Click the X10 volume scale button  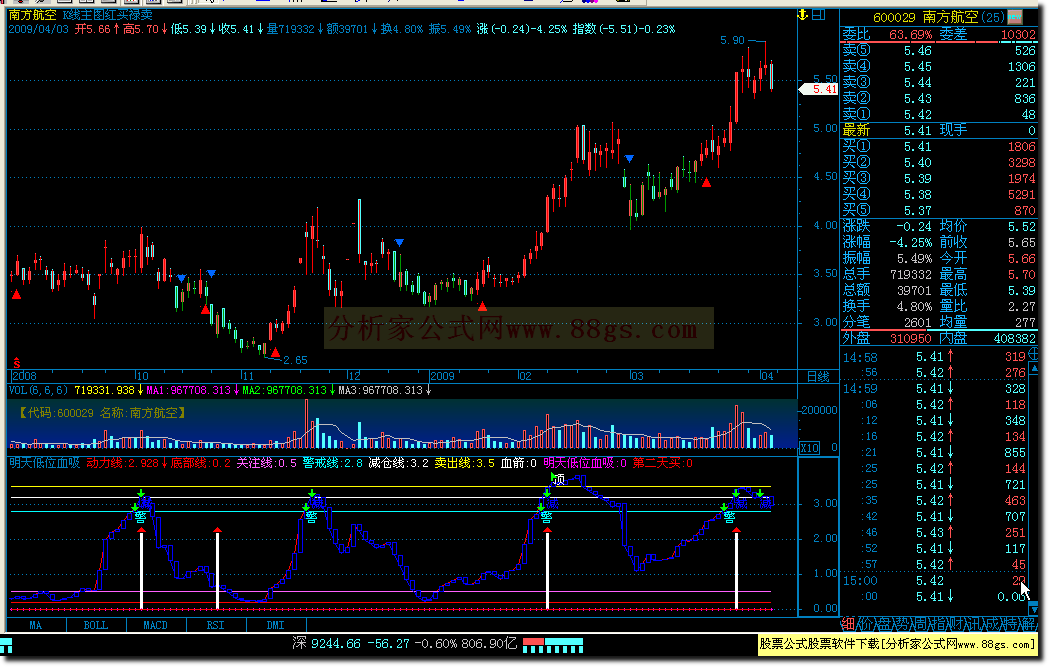[809, 448]
